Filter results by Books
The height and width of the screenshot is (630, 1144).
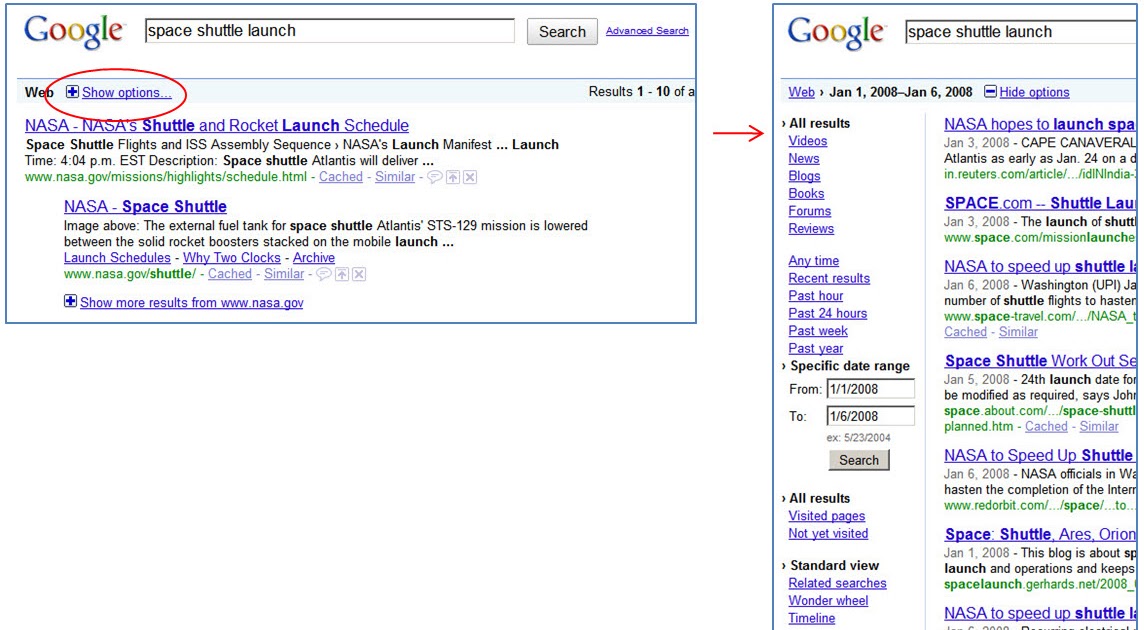click(x=806, y=193)
